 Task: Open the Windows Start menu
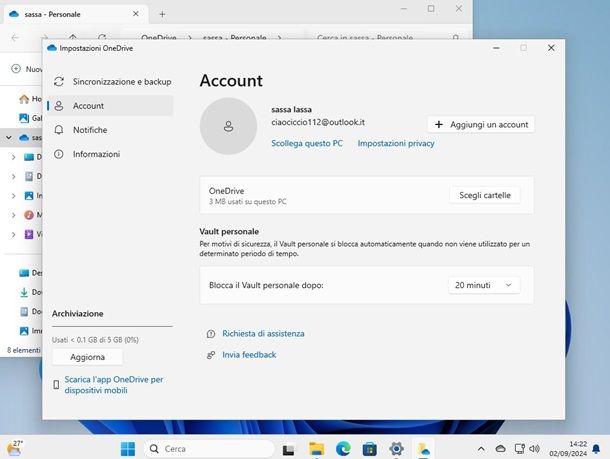tap(128, 449)
